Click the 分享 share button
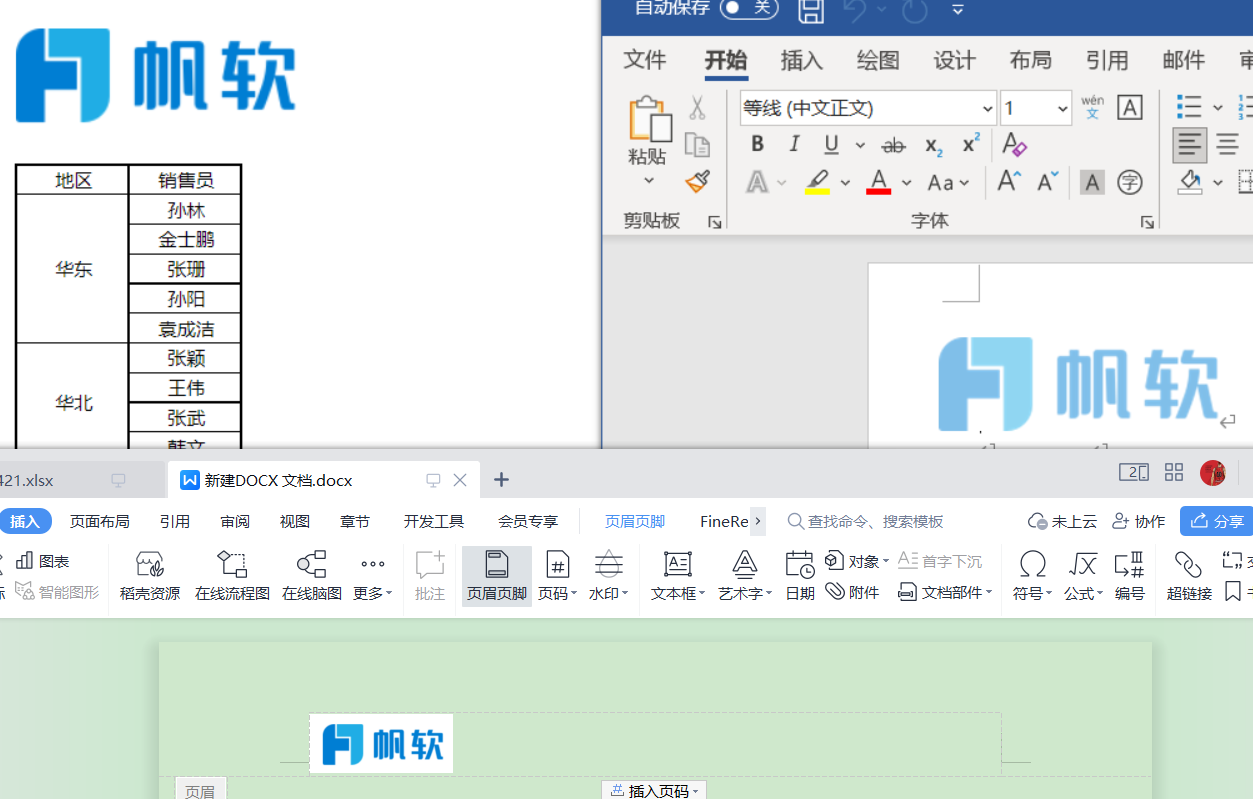Image resolution: width=1253 pixels, height=799 pixels. point(1217,521)
